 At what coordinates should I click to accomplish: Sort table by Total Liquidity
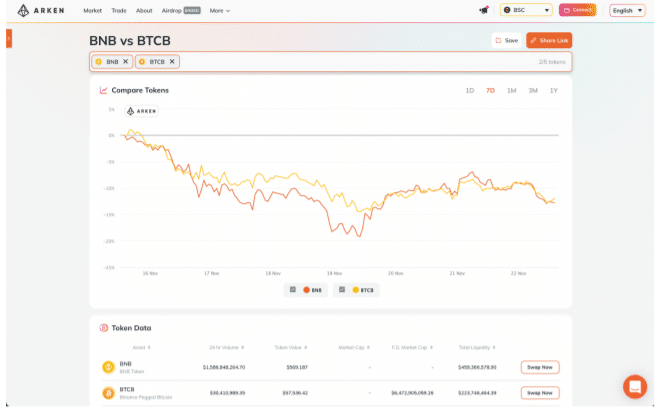coord(477,347)
